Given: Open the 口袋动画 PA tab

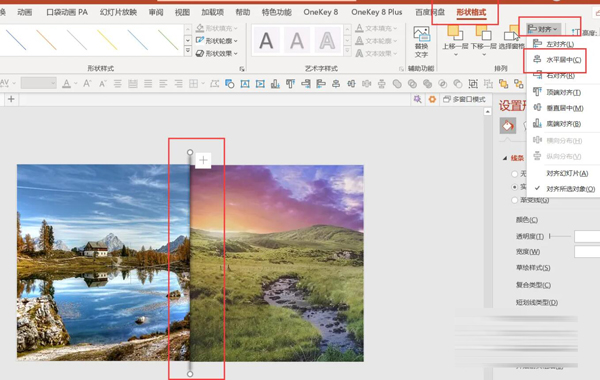Looking at the screenshot, I should pos(67,12).
